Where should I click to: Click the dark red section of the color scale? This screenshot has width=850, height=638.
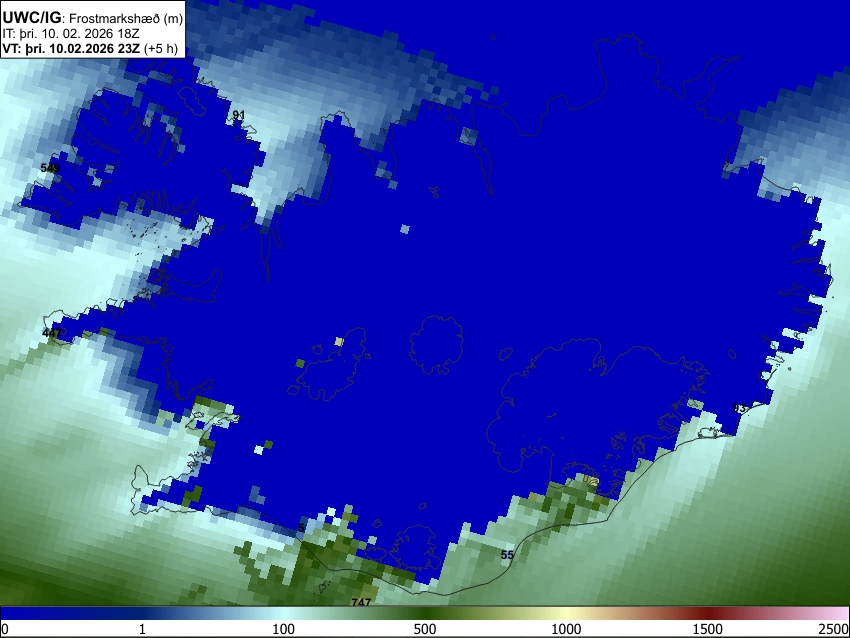pos(708,613)
